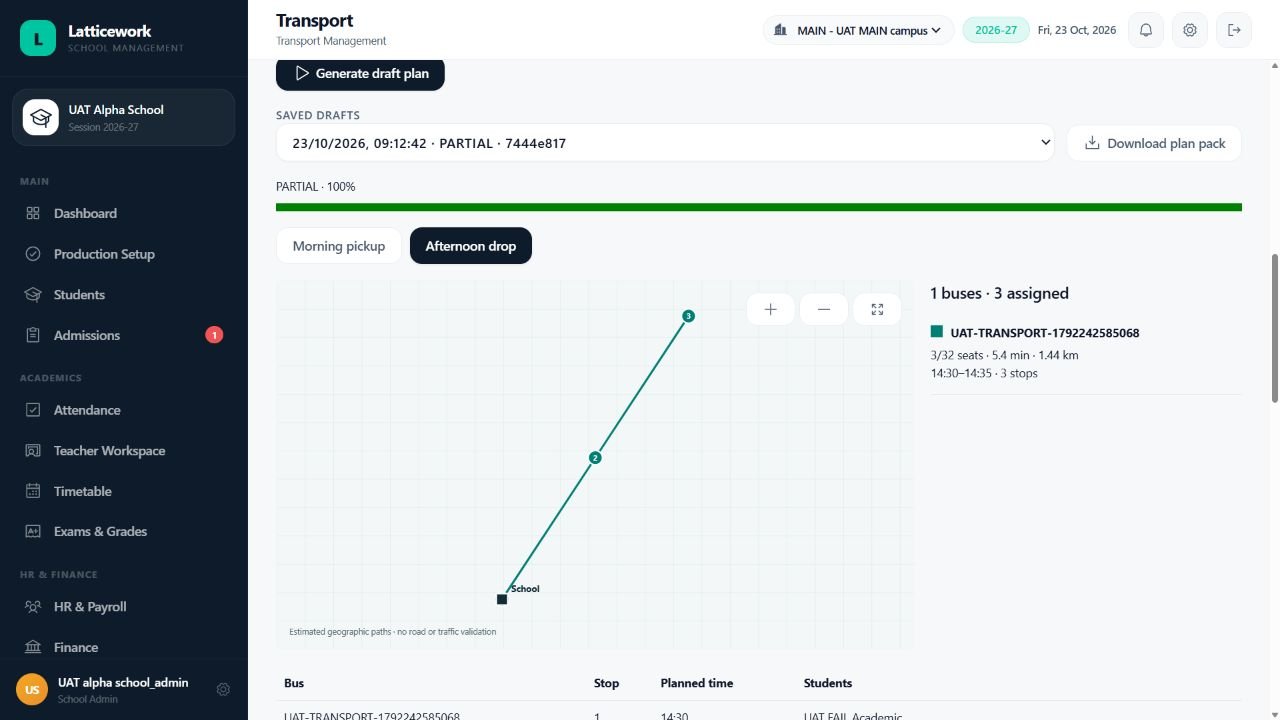Open user settings gear beside school_admin

click(223, 689)
